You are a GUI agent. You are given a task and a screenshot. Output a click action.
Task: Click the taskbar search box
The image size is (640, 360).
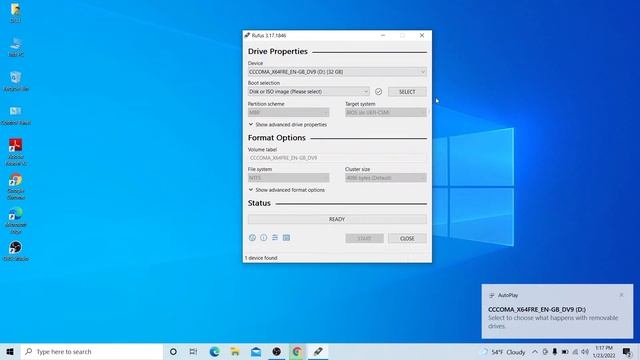92,351
